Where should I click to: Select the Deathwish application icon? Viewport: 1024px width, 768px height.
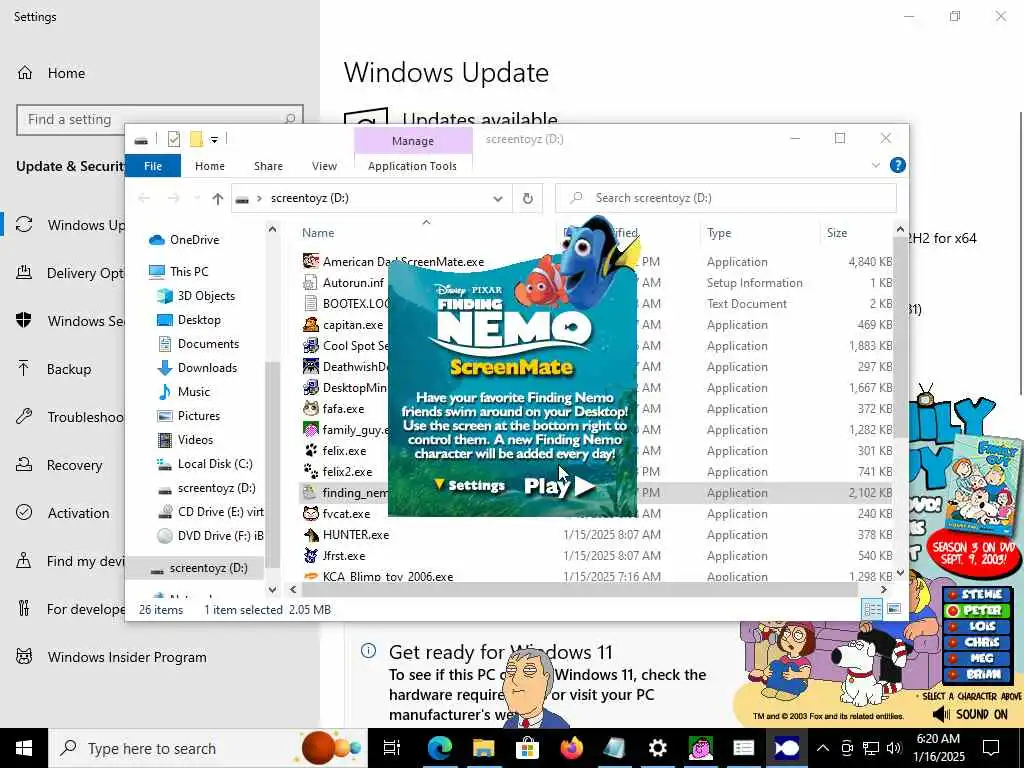pos(311,366)
